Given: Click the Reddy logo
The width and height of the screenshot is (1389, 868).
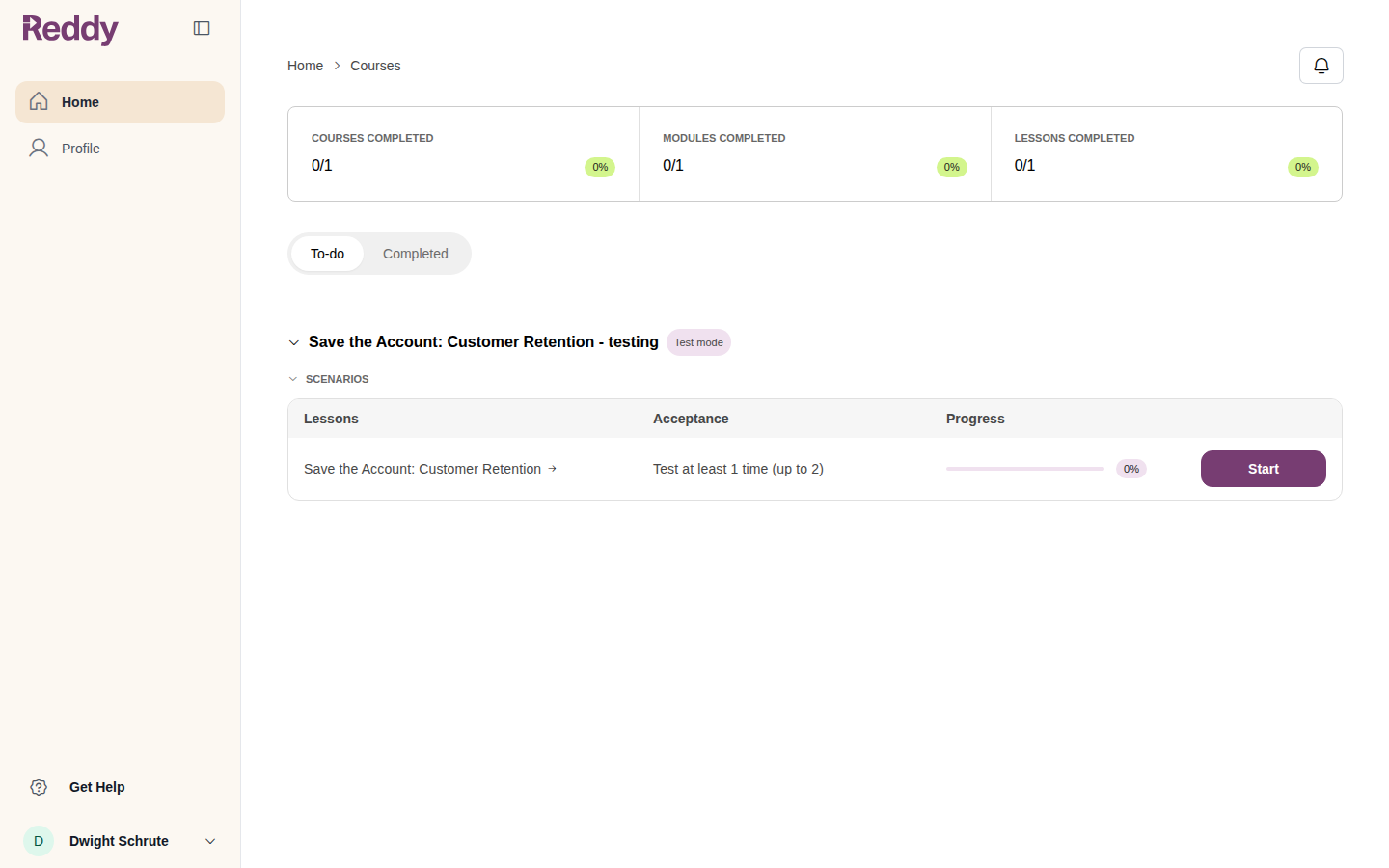Looking at the screenshot, I should [70, 29].
